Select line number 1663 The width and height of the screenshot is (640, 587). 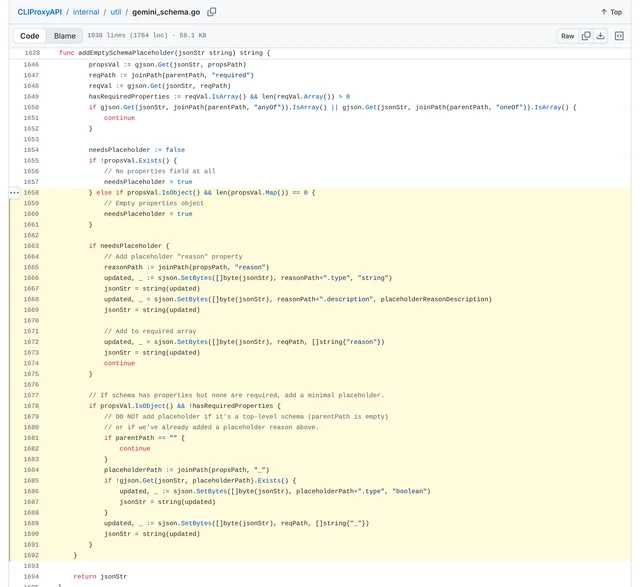click(x=31, y=246)
